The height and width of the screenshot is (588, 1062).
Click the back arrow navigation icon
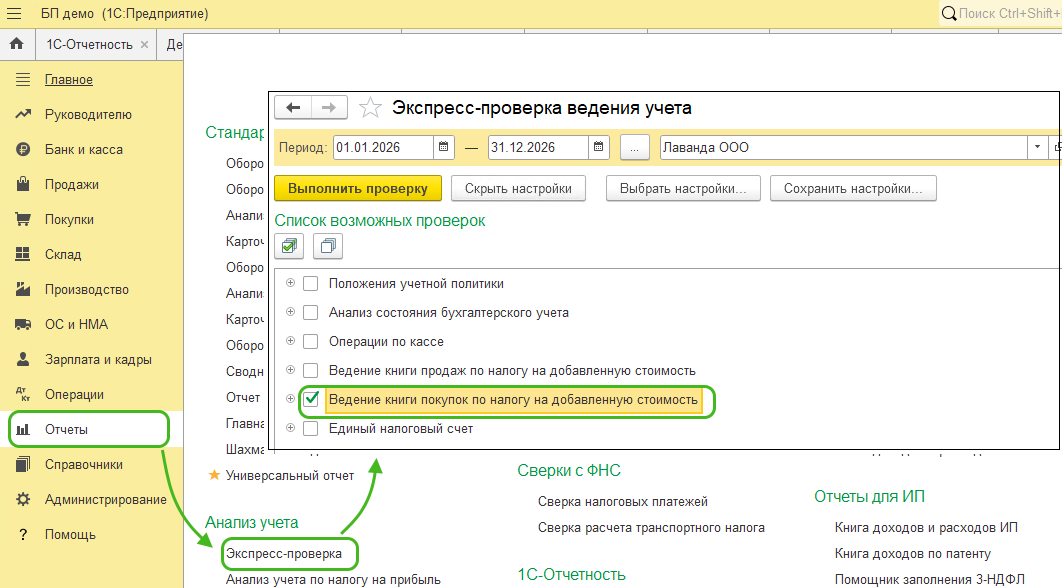tap(293, 108)
